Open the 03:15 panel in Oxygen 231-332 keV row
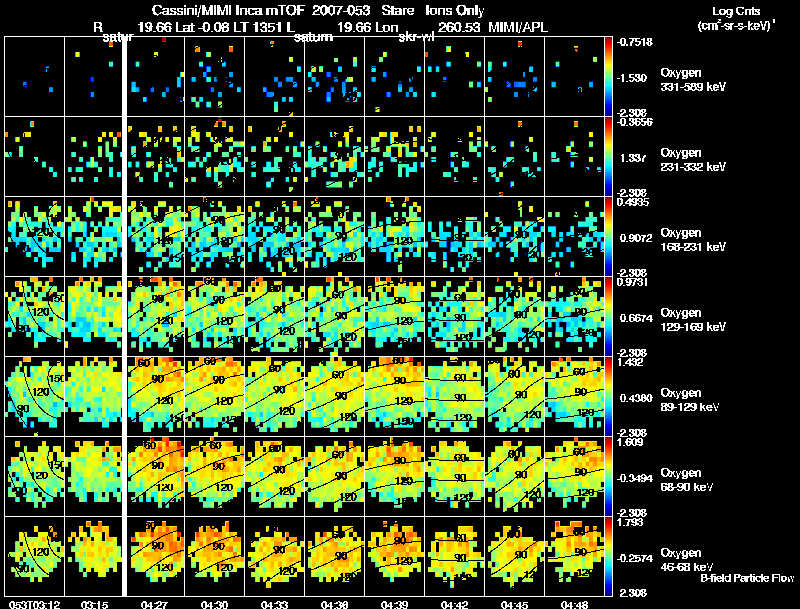The width and height of the screenshot is (800, 609). pos(93,157)
